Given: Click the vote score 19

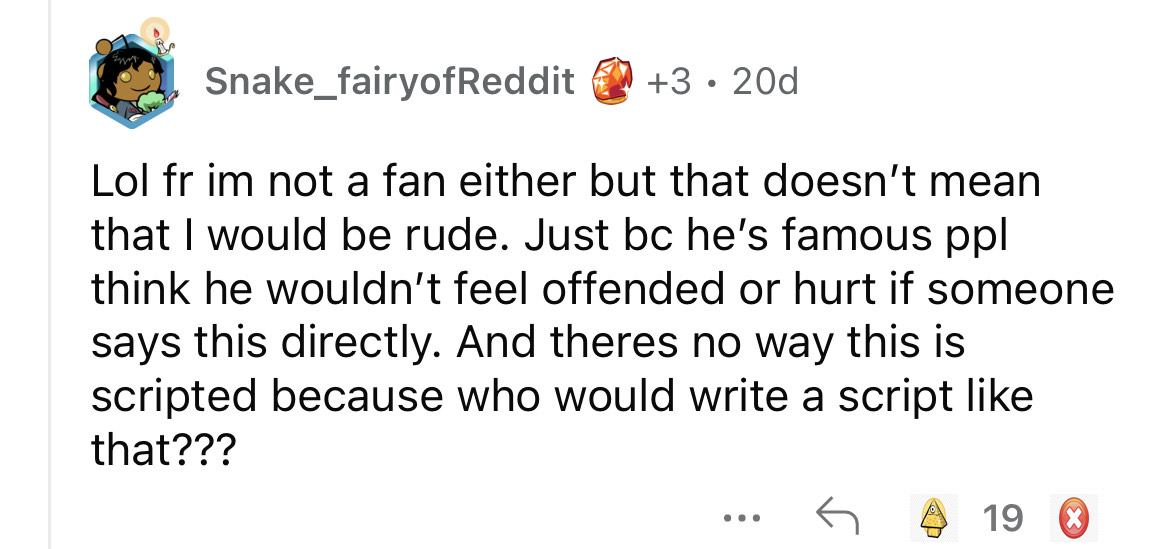Looking at the screenshot, I should (1003, 517).
